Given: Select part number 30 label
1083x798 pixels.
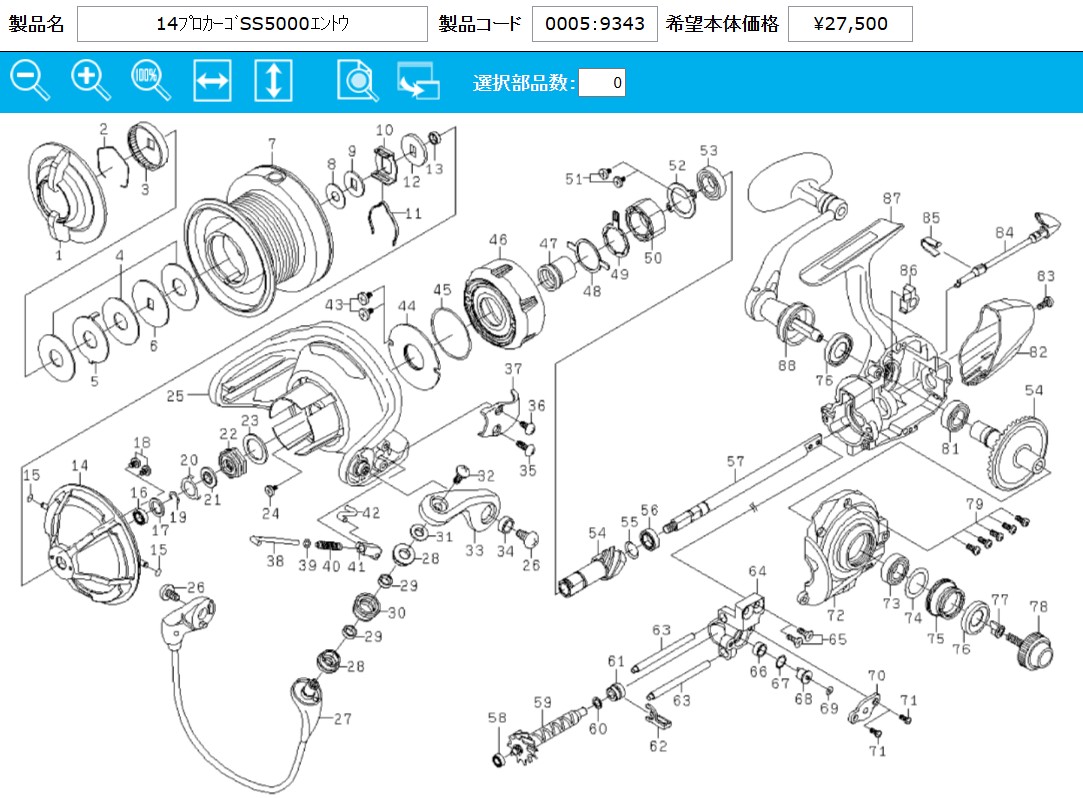Looking at the screenshot, I should tap(396, 612).
